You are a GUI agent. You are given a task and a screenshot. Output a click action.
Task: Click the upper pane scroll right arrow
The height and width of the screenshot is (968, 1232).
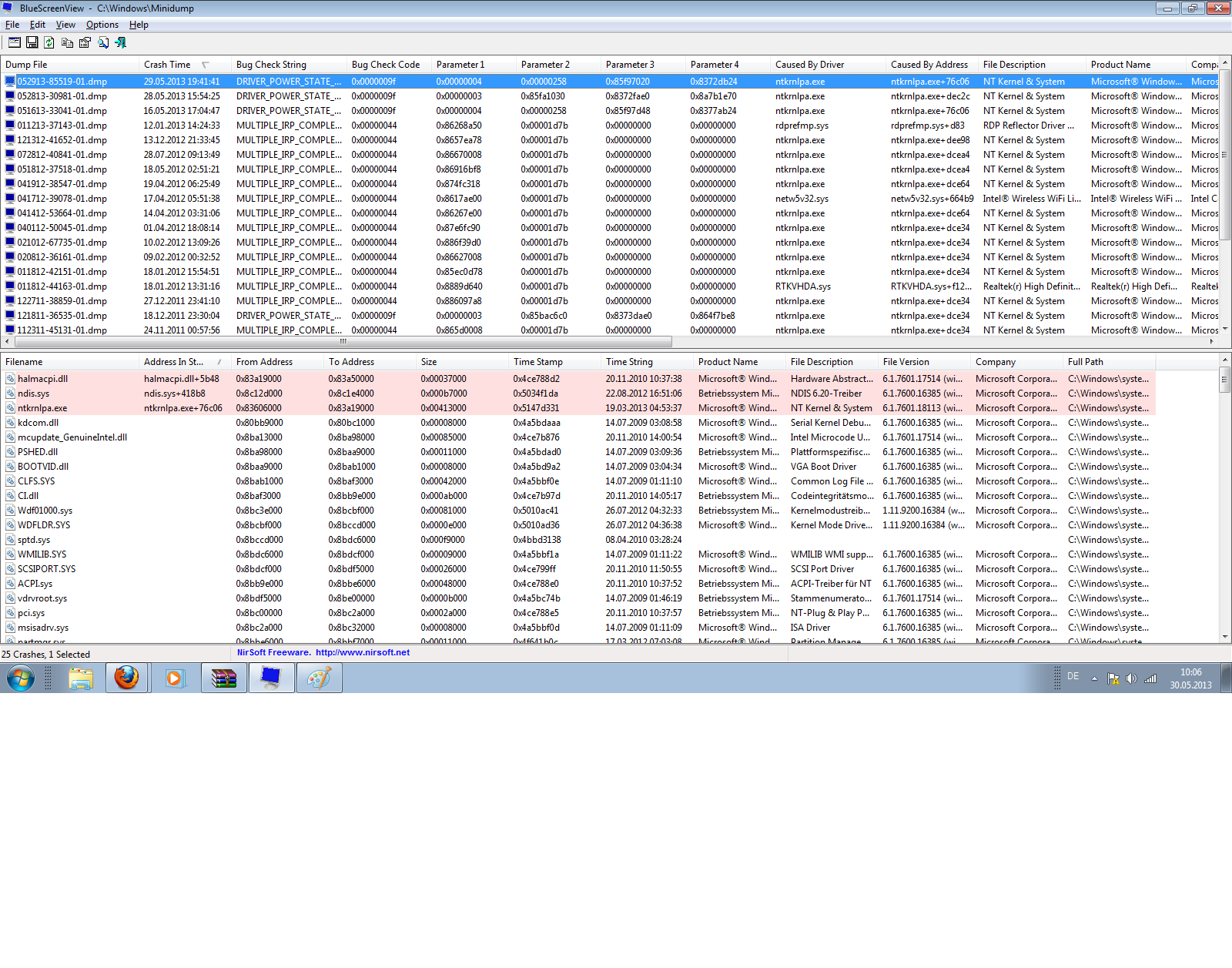1211,341
